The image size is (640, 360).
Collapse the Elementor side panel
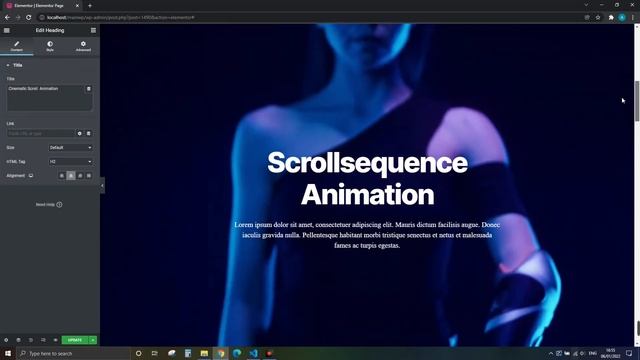click(x=102, y=186)
